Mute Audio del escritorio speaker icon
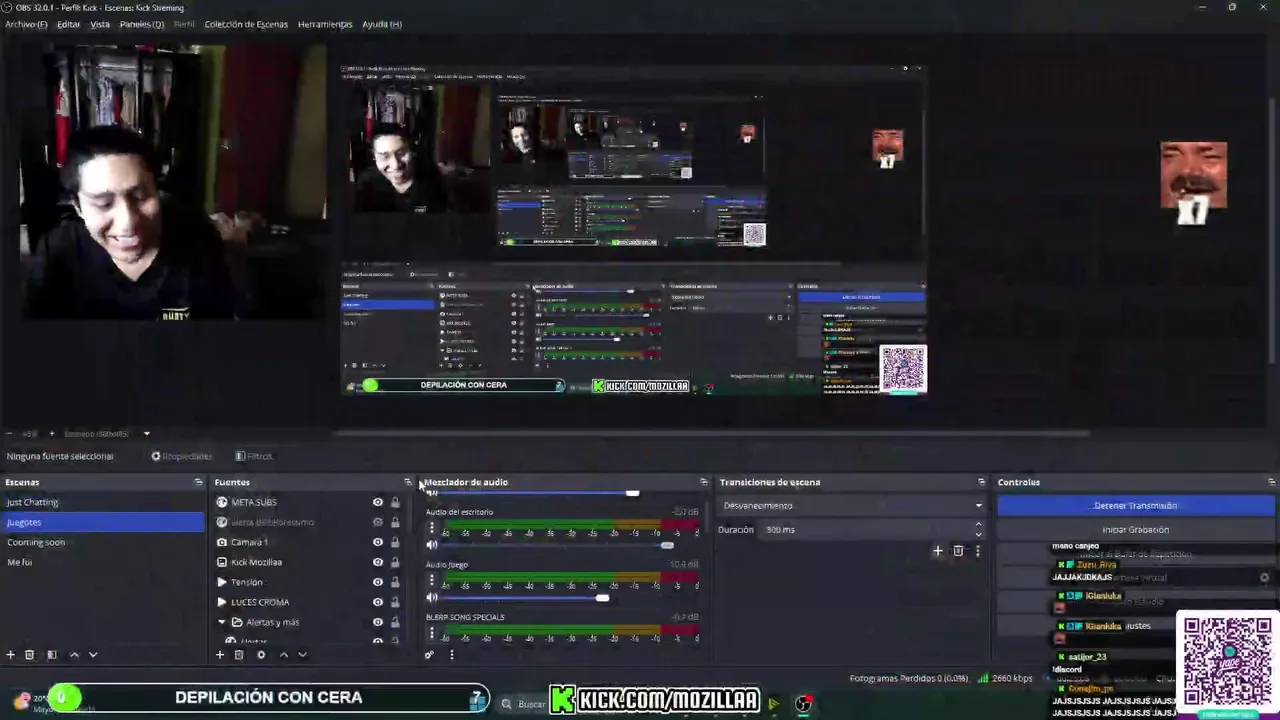This screenshot has width=1280, height=720. click(x=432, y=545)
